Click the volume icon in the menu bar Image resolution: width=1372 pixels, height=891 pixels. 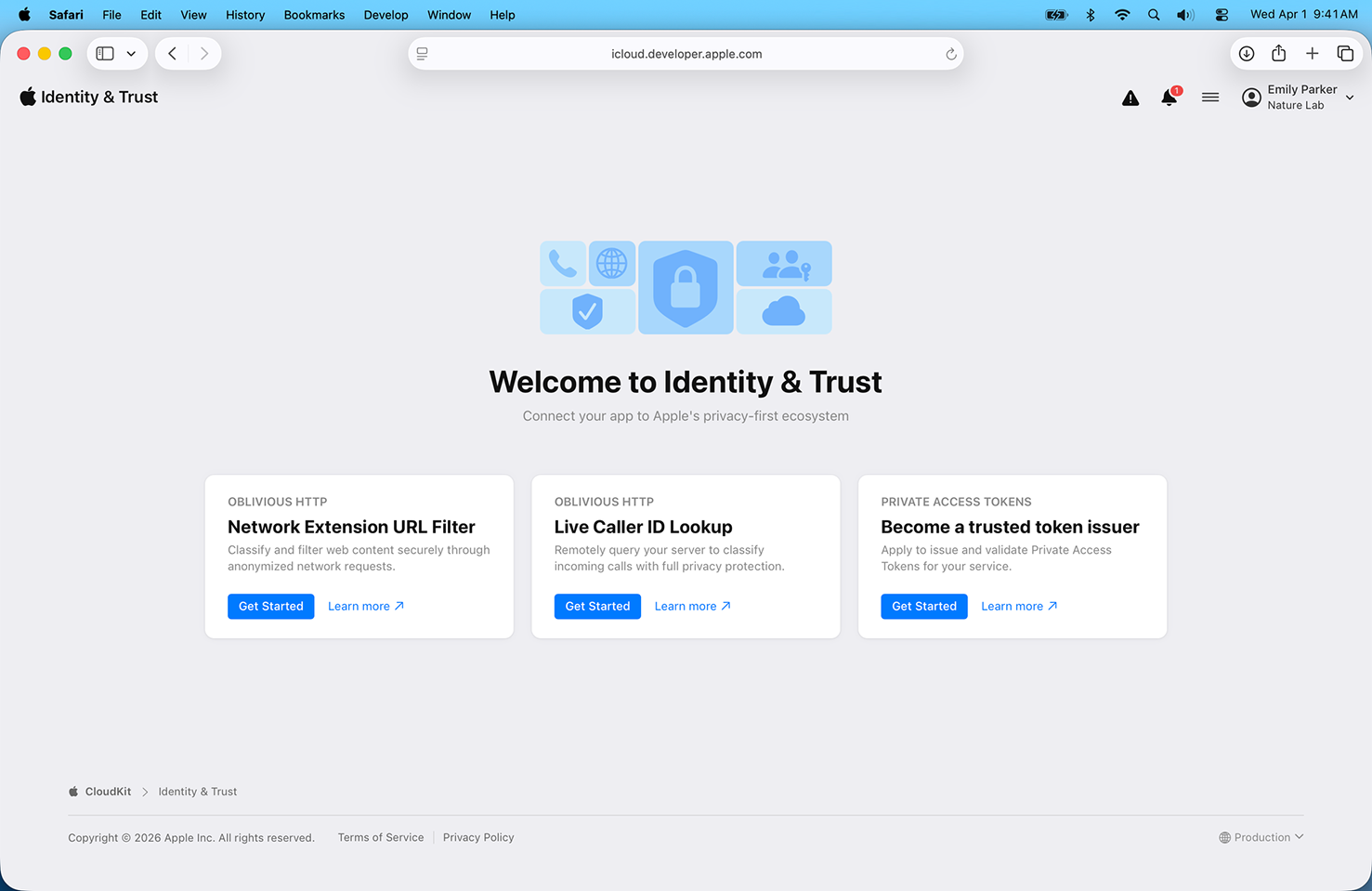[1186, 15]
